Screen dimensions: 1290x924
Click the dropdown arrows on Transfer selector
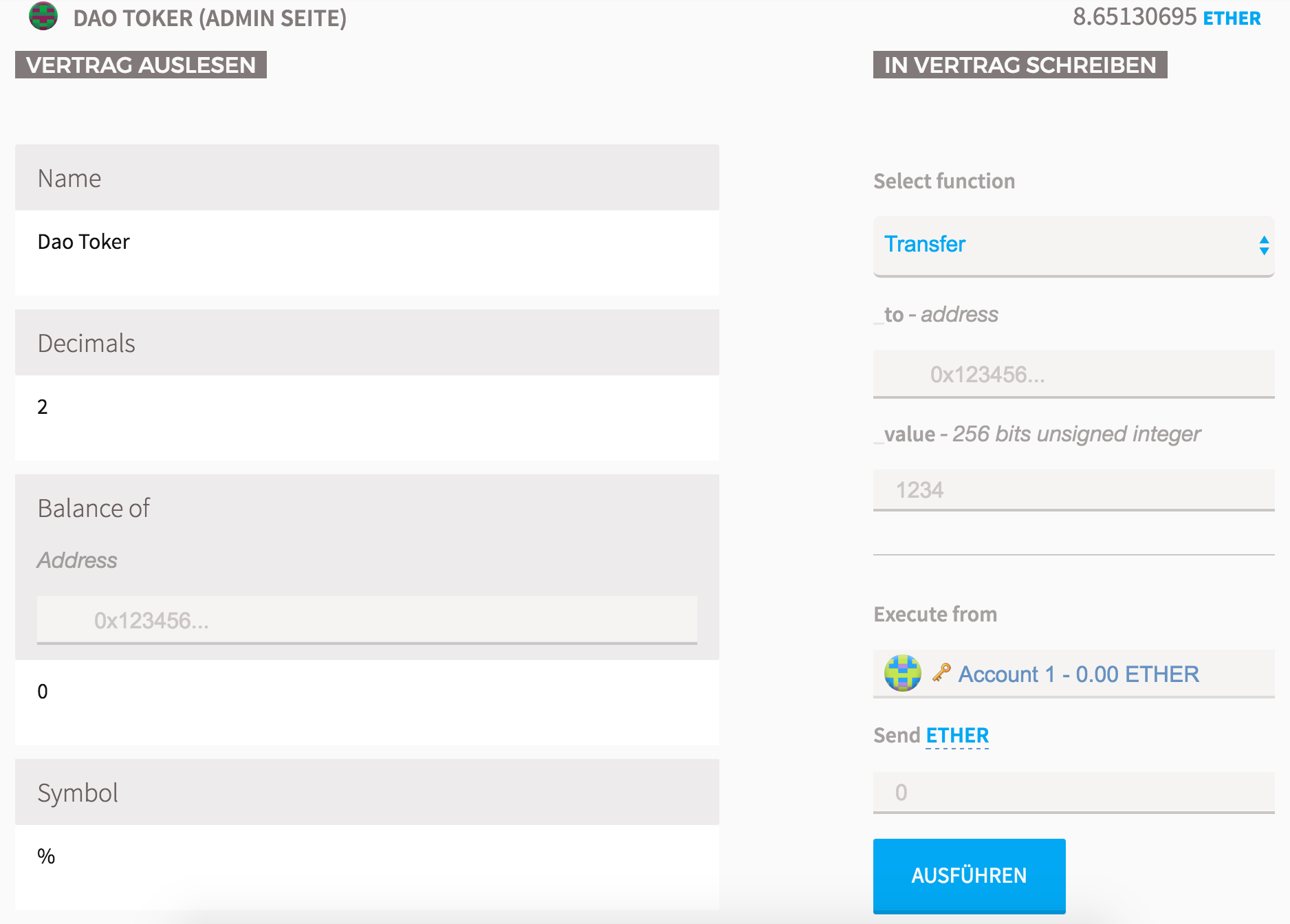(1263, 245)
